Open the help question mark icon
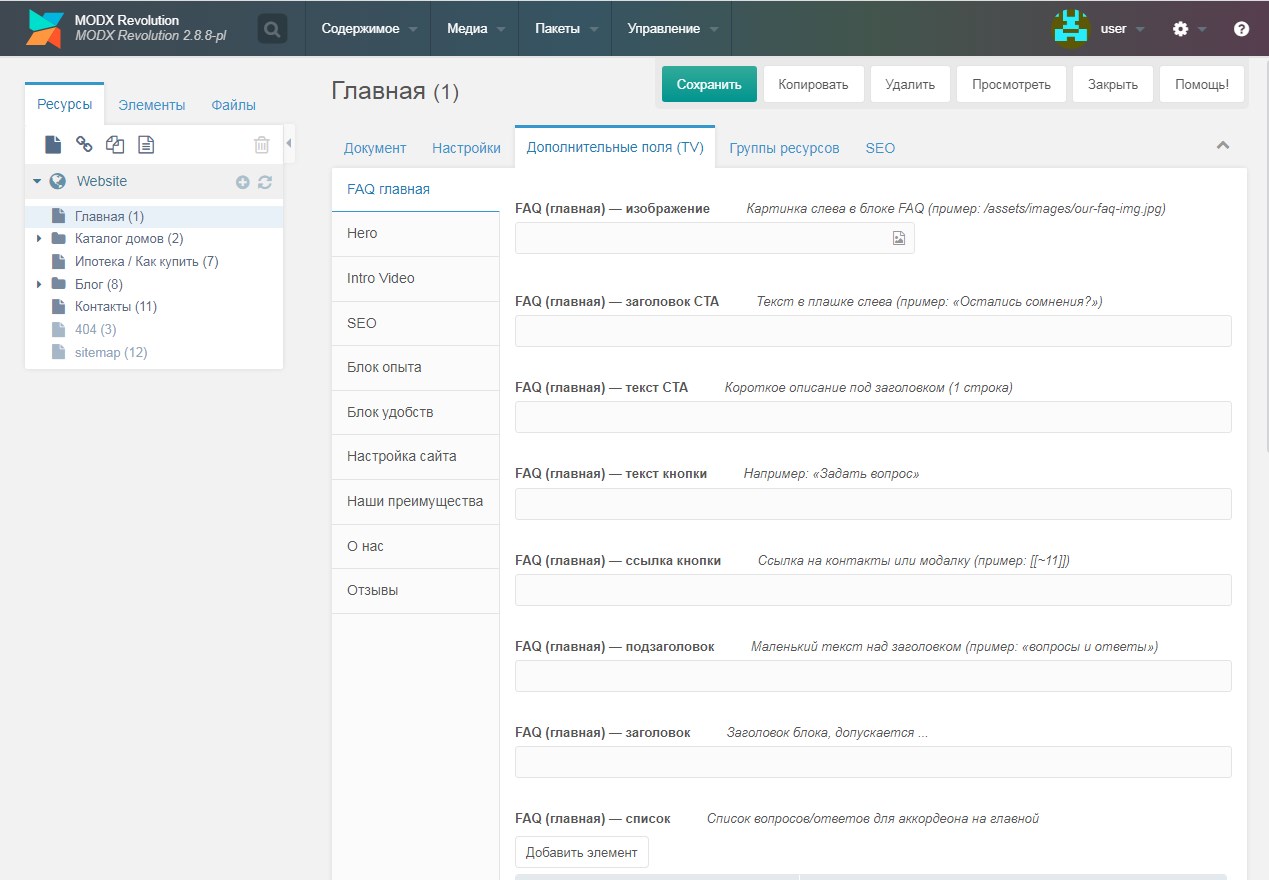The height and width of the screenshot is (880, 1269). [x=1241, y=29]
